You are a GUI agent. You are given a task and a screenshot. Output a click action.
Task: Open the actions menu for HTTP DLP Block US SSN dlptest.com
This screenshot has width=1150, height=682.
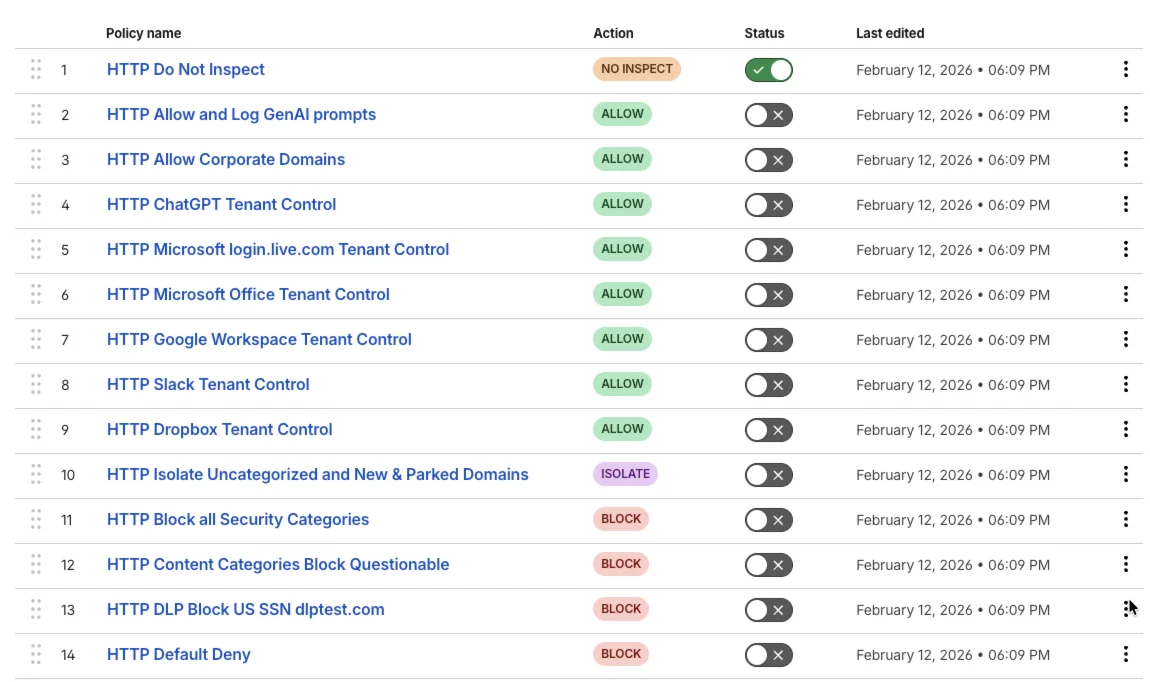(x=1126, y=609)
